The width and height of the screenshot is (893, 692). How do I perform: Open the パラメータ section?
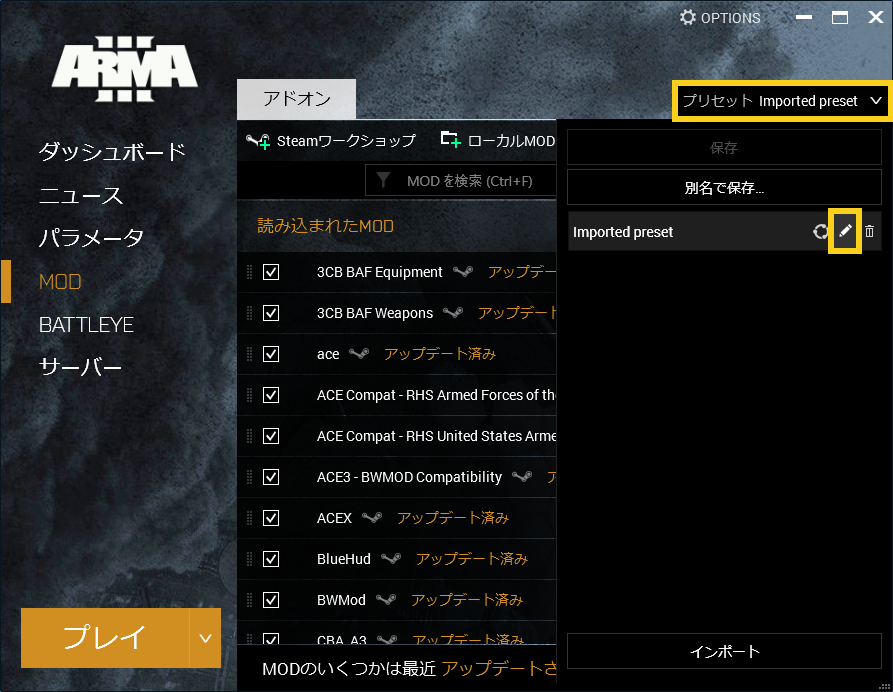pos(91,238)
